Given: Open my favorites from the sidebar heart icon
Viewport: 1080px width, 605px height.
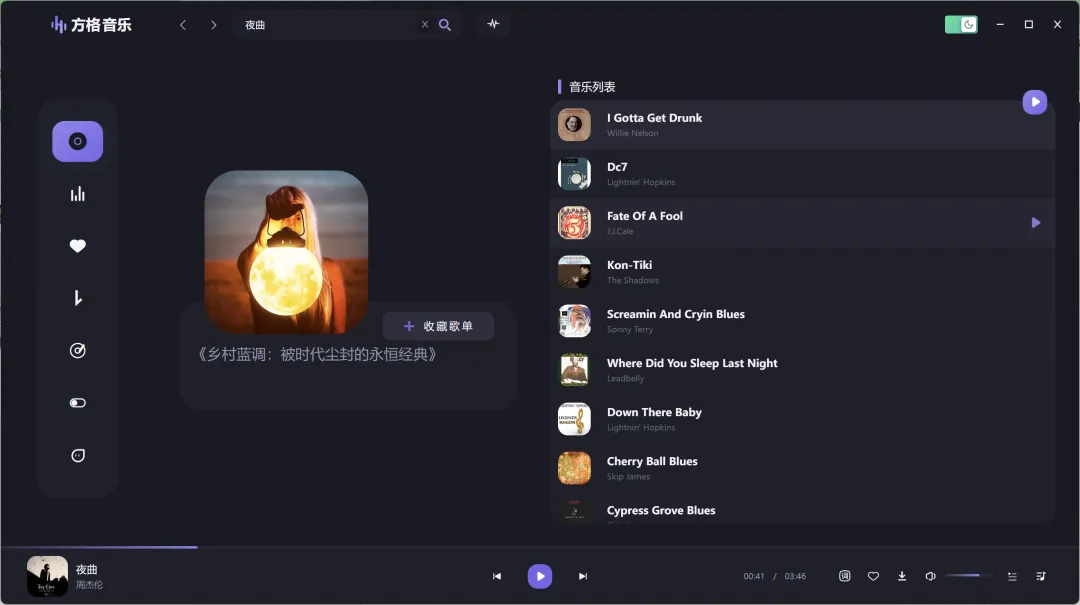Looking at the screenshot, I should [x=77, y=245].
